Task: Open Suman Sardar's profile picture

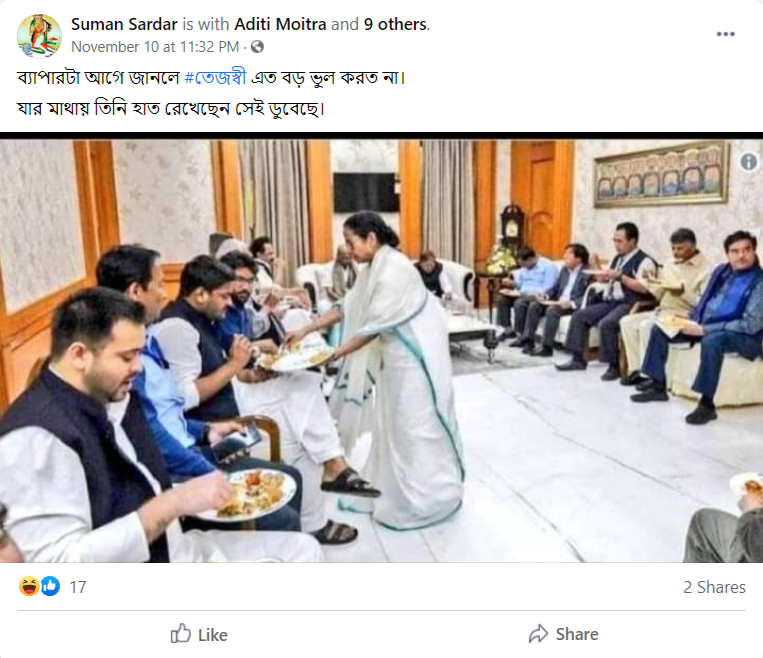Action: (39, 35)
